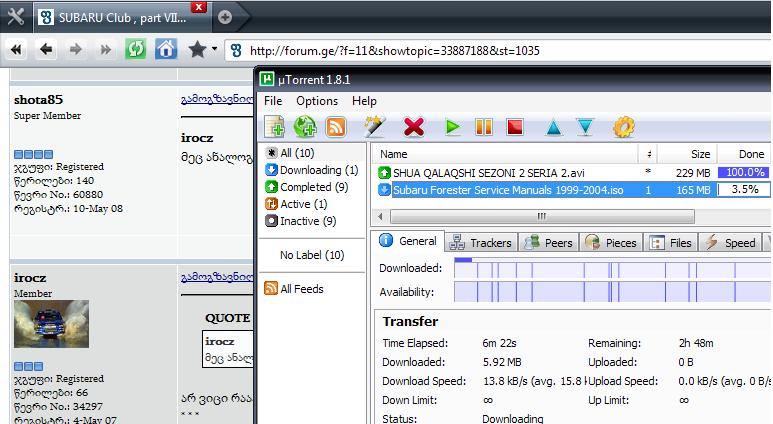This screenshot has width=773, height=424.
Task: Remove selected torrent red X icon
Action: [414, 127]
